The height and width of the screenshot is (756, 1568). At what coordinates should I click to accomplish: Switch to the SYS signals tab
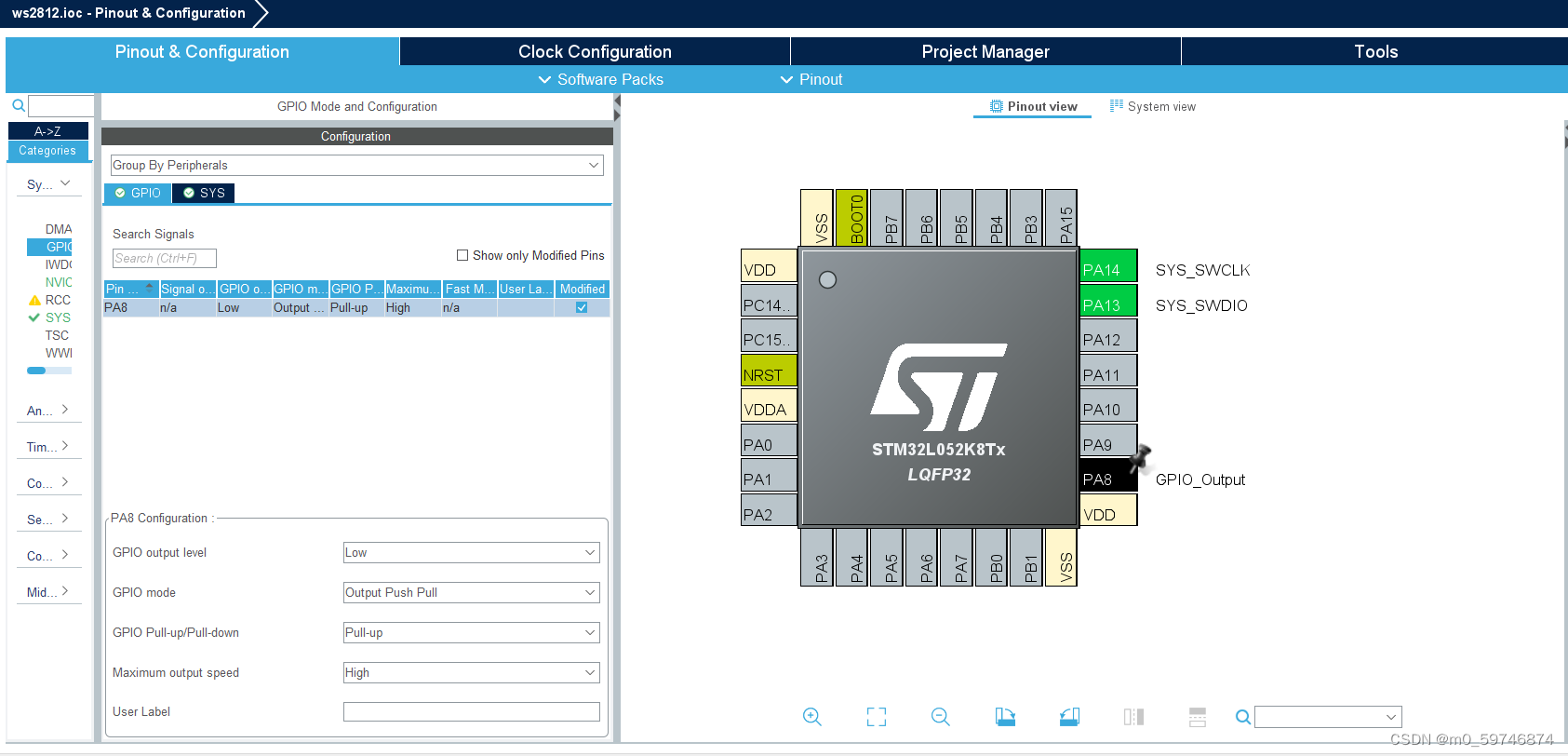click(x=204, y=193)
